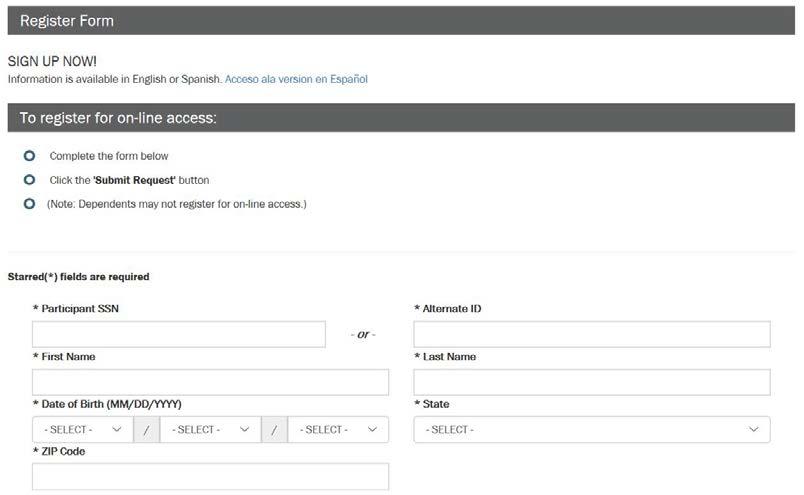
Task: Click the Participant SSN input field
Action: (x=179, y=334)
